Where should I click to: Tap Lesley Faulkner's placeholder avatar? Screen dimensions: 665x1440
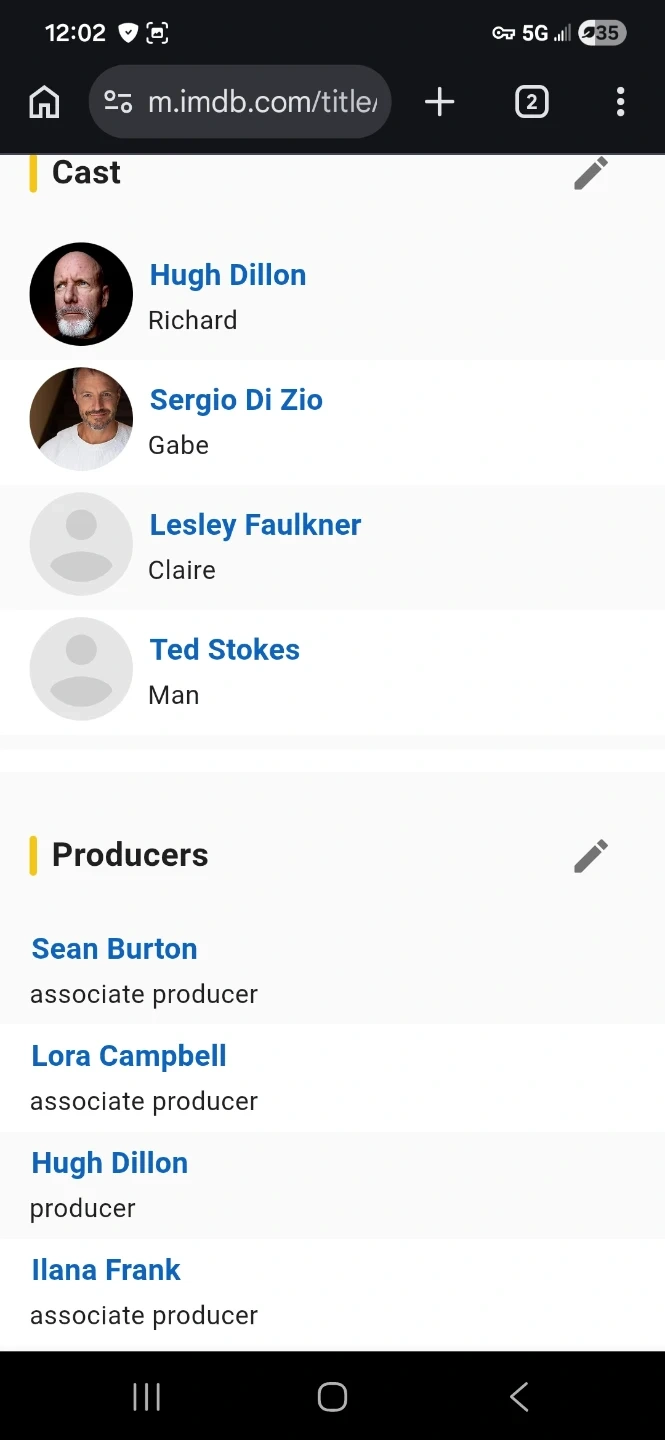(81, 544)
